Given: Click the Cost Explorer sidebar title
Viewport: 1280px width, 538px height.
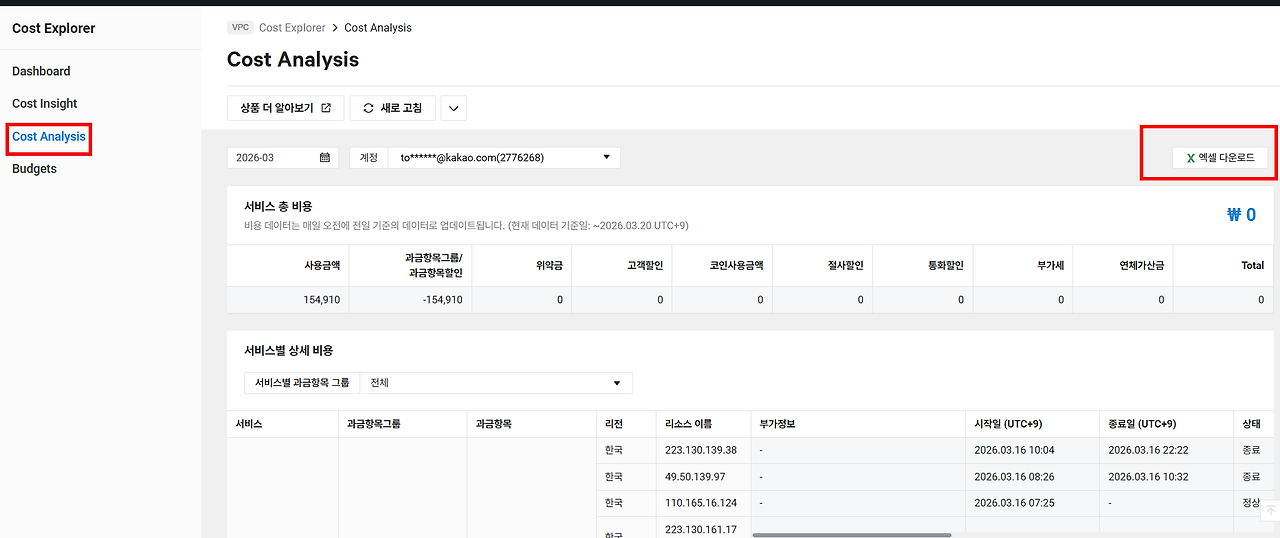Looking at the screenshot, I should click(x=54, y=28).
